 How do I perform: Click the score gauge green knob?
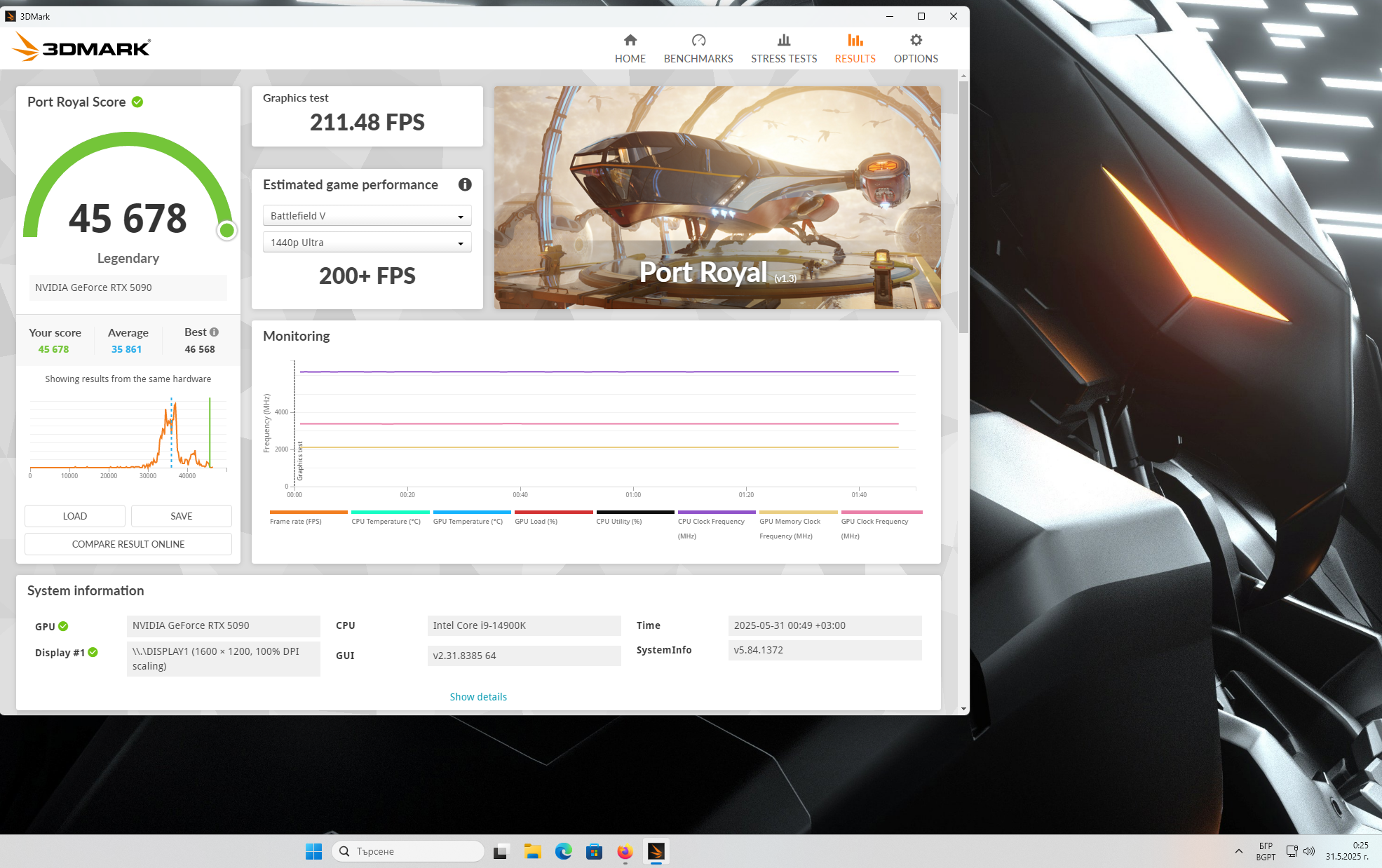click(x=226, y=230)
